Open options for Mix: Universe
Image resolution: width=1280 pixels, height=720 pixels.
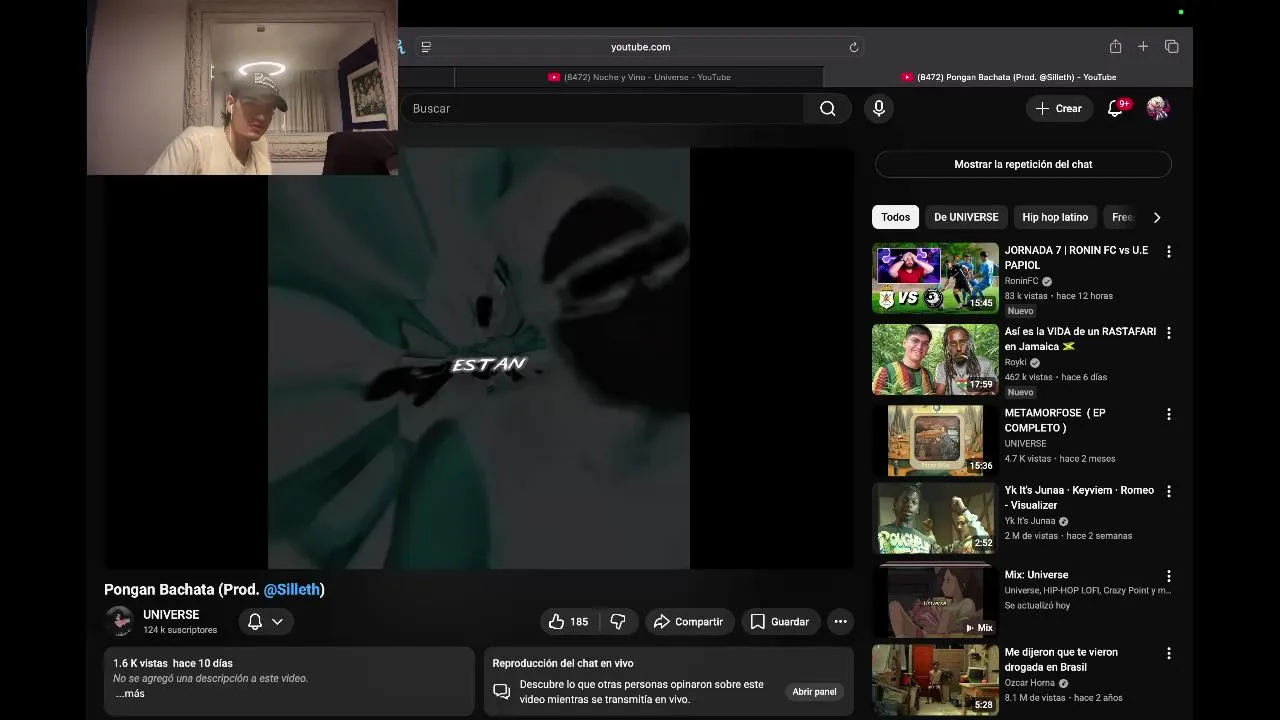(x=1168, y=576)
